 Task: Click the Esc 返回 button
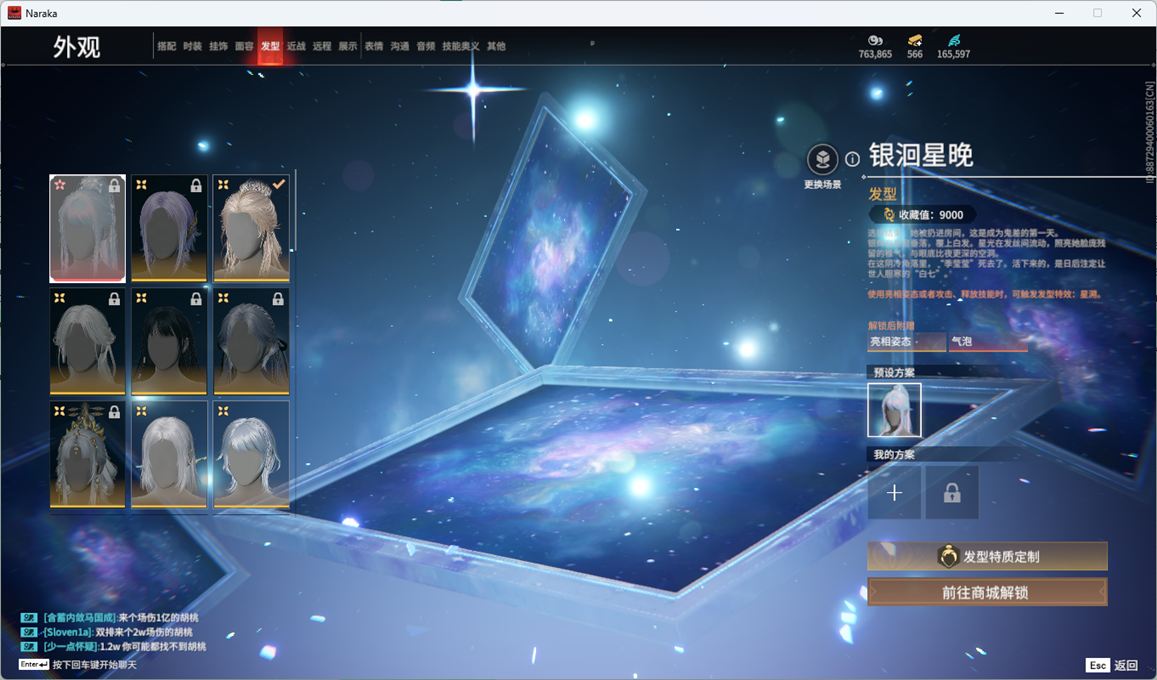click(x=1113, y=665)
